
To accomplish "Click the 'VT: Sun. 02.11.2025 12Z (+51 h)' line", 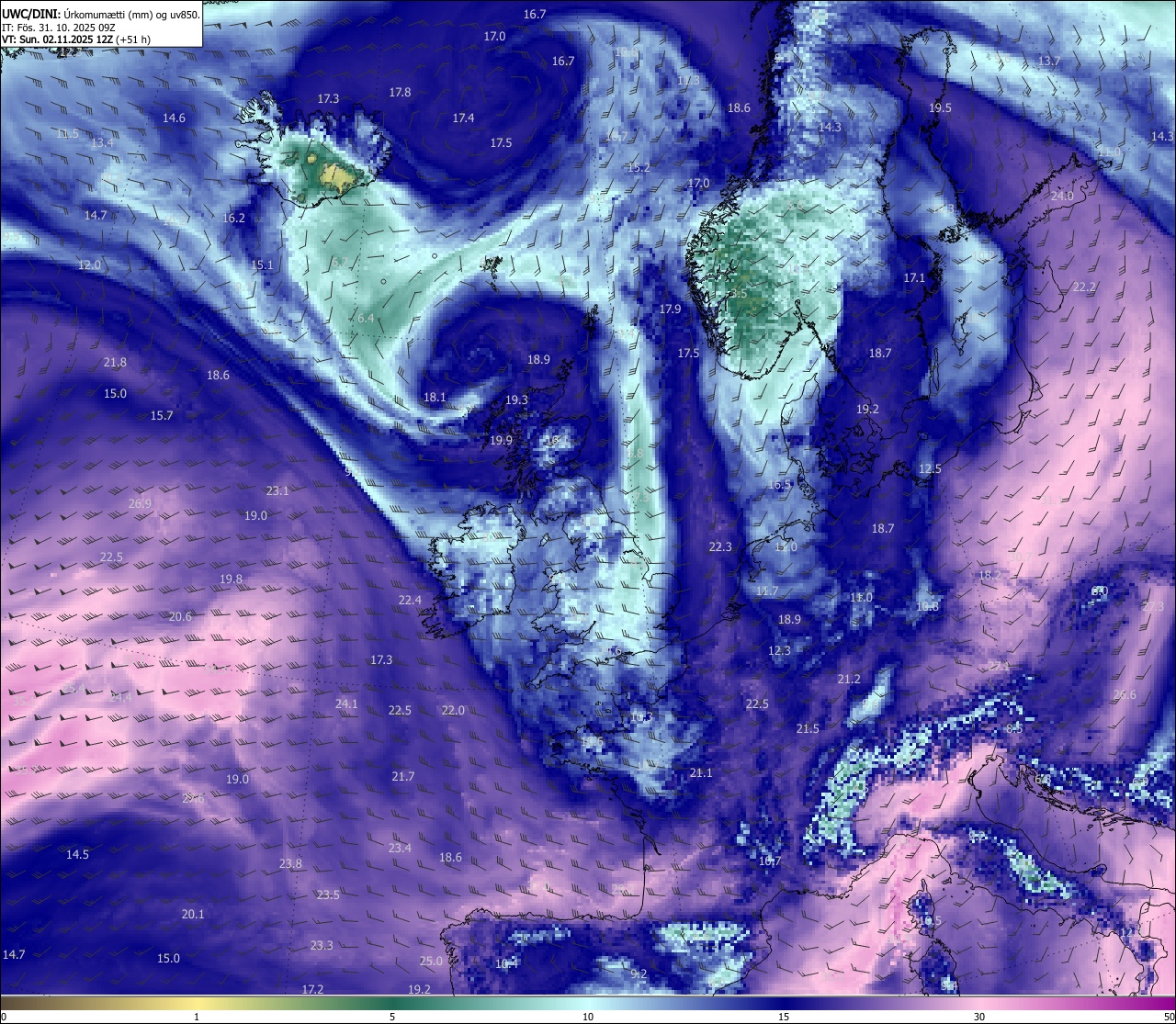I will click(76, 39).
